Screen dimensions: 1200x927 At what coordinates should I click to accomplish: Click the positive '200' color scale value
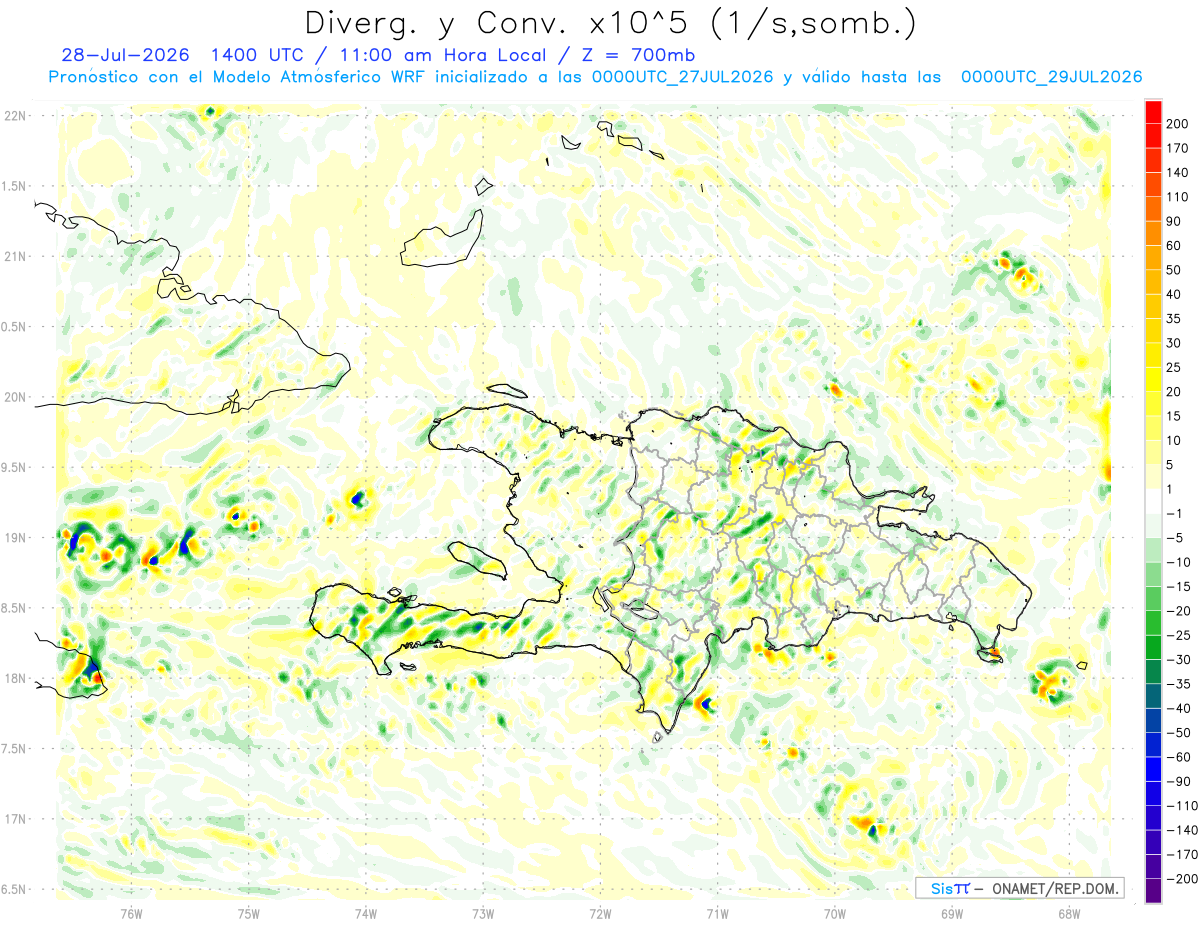[x=1178, y=124]
